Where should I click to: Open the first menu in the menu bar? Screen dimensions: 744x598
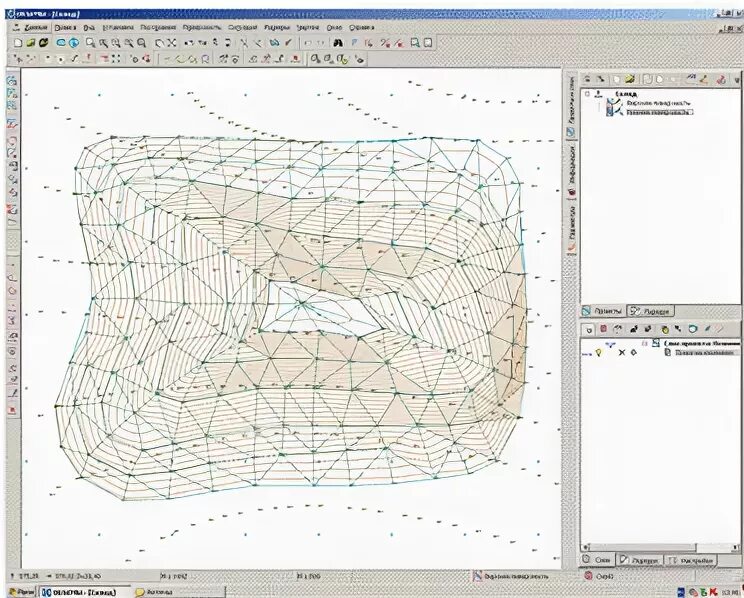36,28
